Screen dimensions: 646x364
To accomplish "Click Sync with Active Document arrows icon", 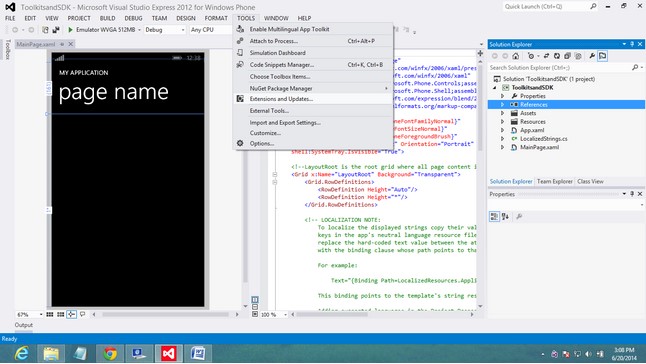I will [546, 56].
